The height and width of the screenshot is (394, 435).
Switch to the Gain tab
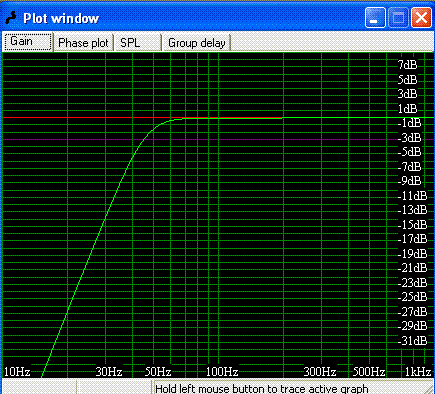27,42
